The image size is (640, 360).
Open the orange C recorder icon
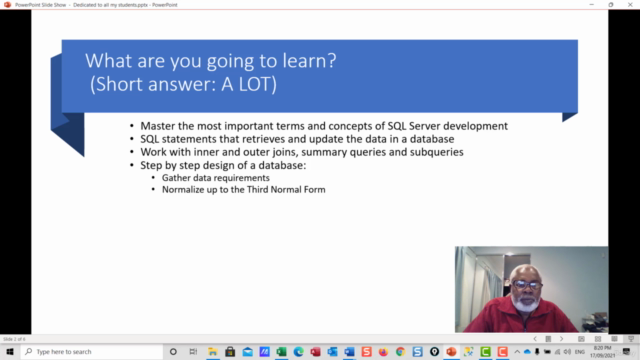(502, 351)
